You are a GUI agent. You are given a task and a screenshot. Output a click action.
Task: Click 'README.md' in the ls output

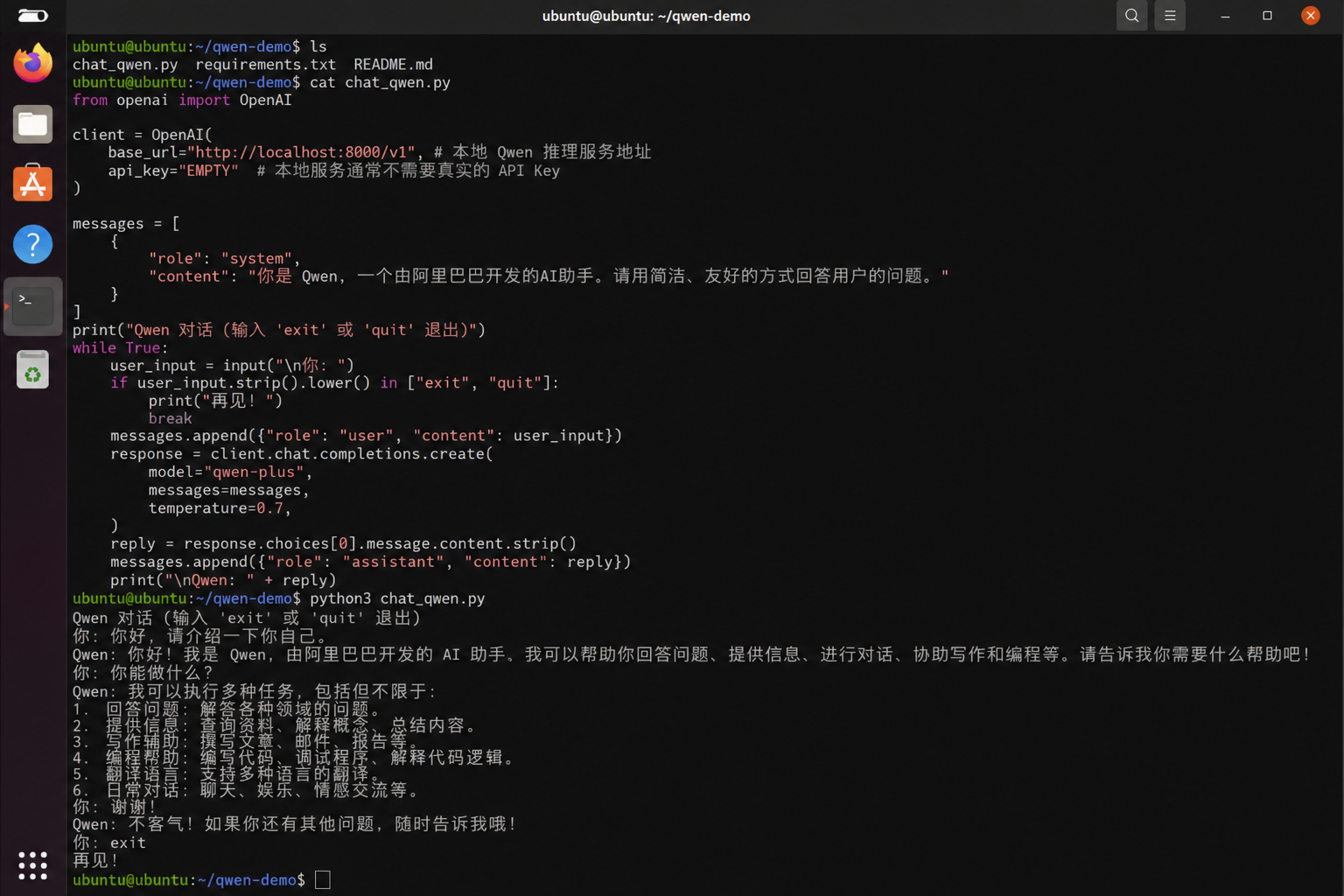(x=393, y=65)
